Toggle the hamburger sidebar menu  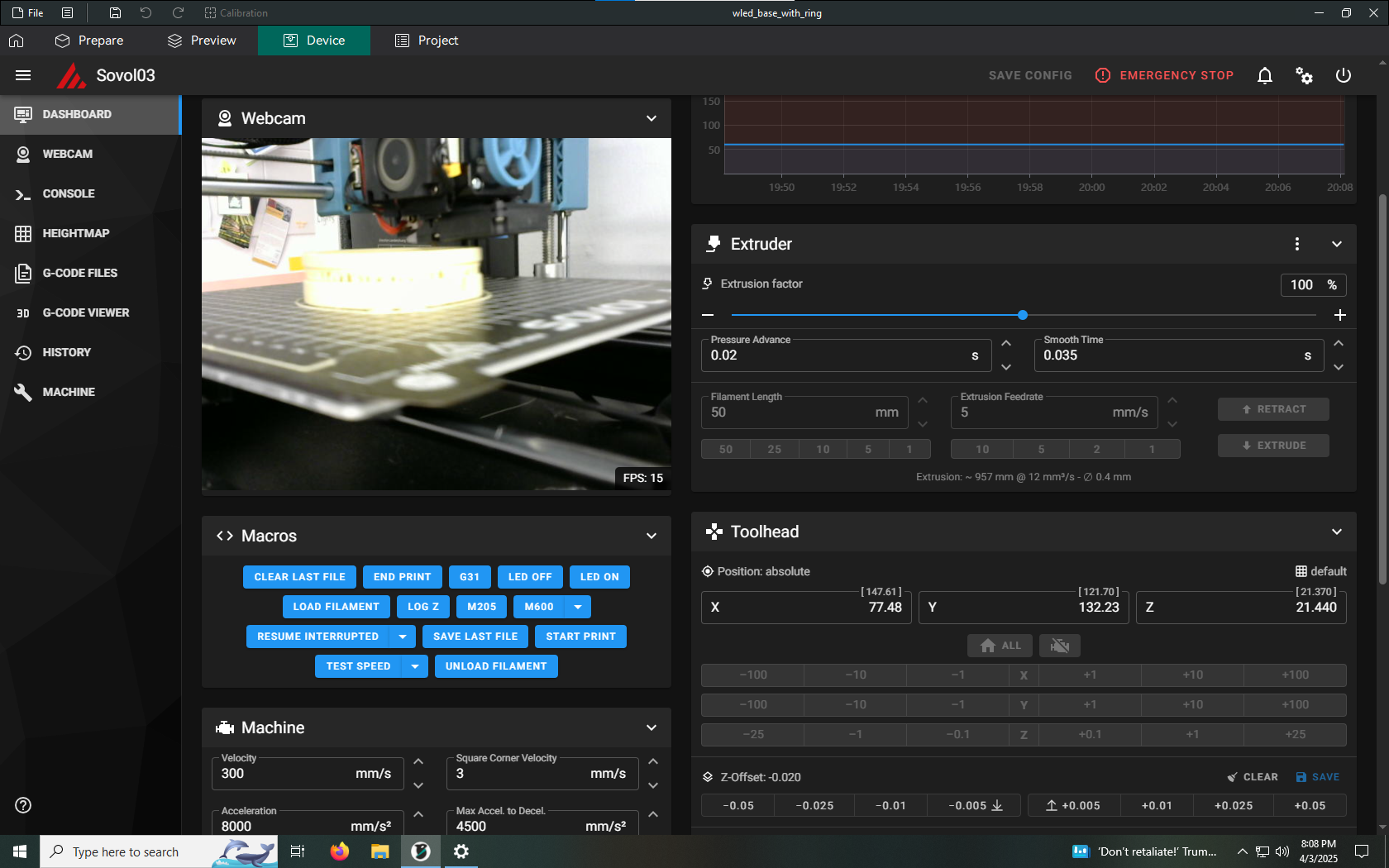point(23,75)
